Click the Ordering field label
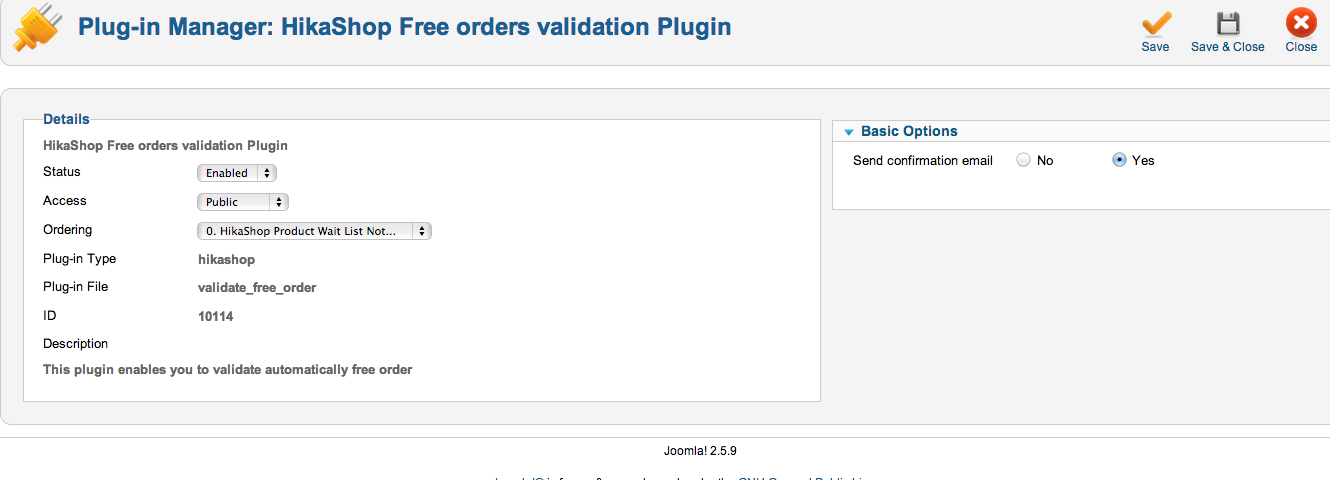The width and height of the screenshot is (1330, 480). click(67, 230)
